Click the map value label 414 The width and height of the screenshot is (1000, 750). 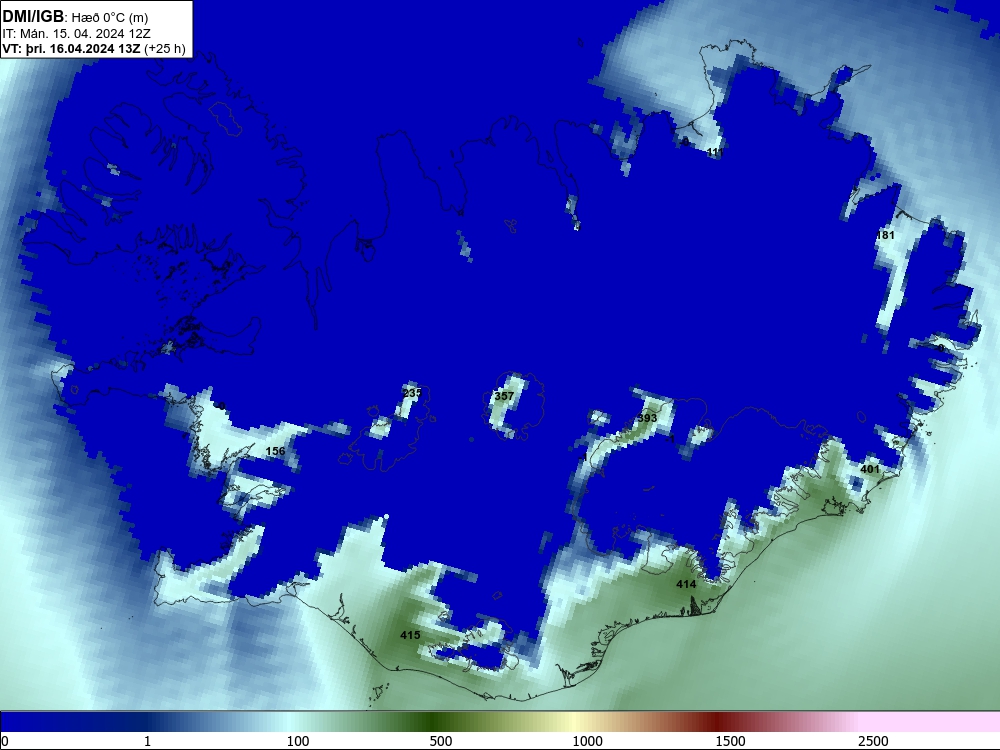[x=686, y=584]
